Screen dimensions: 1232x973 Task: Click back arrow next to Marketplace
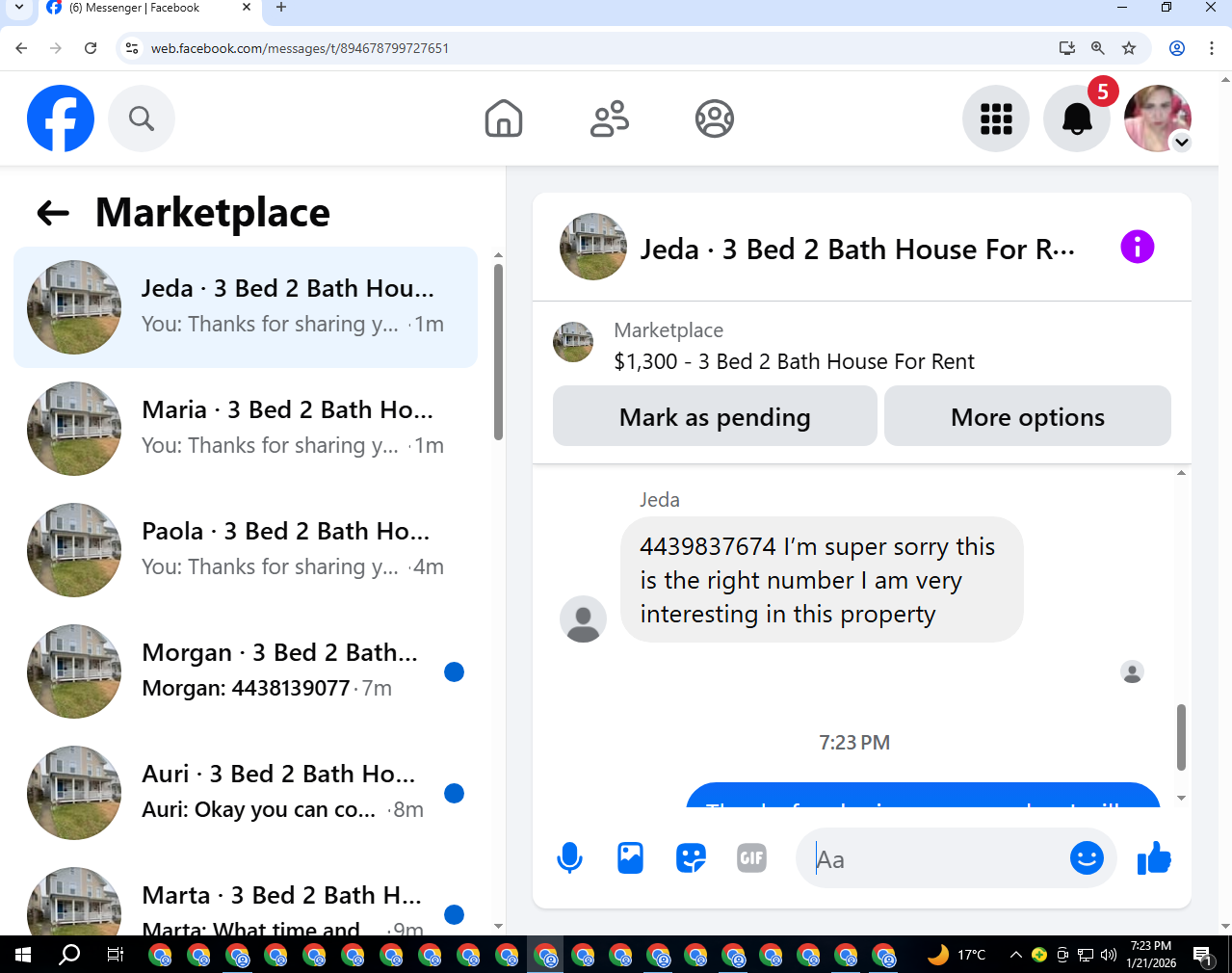click(x=53, y=213)
